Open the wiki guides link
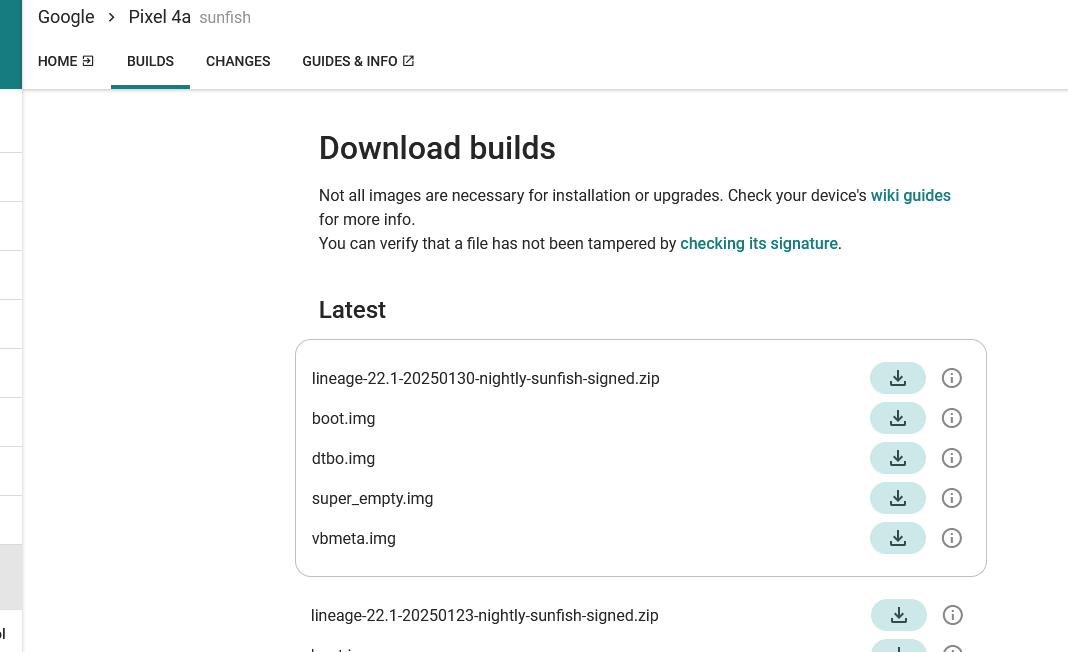 [910, 196]
